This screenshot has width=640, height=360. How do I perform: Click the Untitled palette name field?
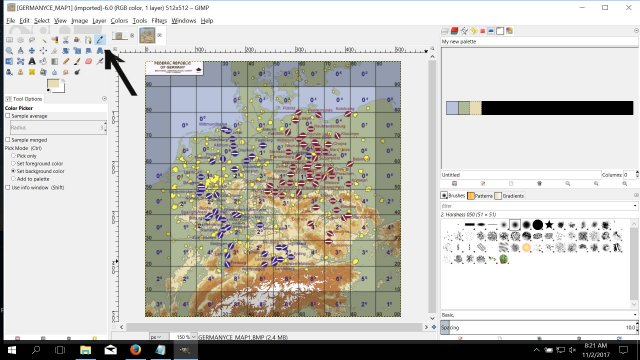pyautogui.click(x=520, y=175)
